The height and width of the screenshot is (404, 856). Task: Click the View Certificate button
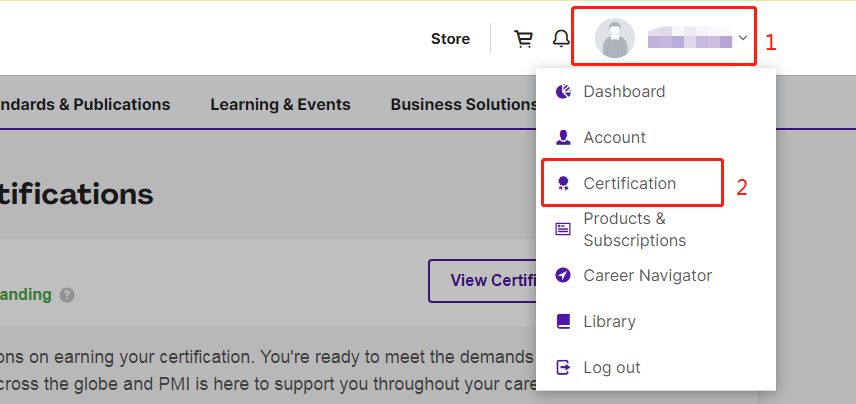tap(483, 281)
